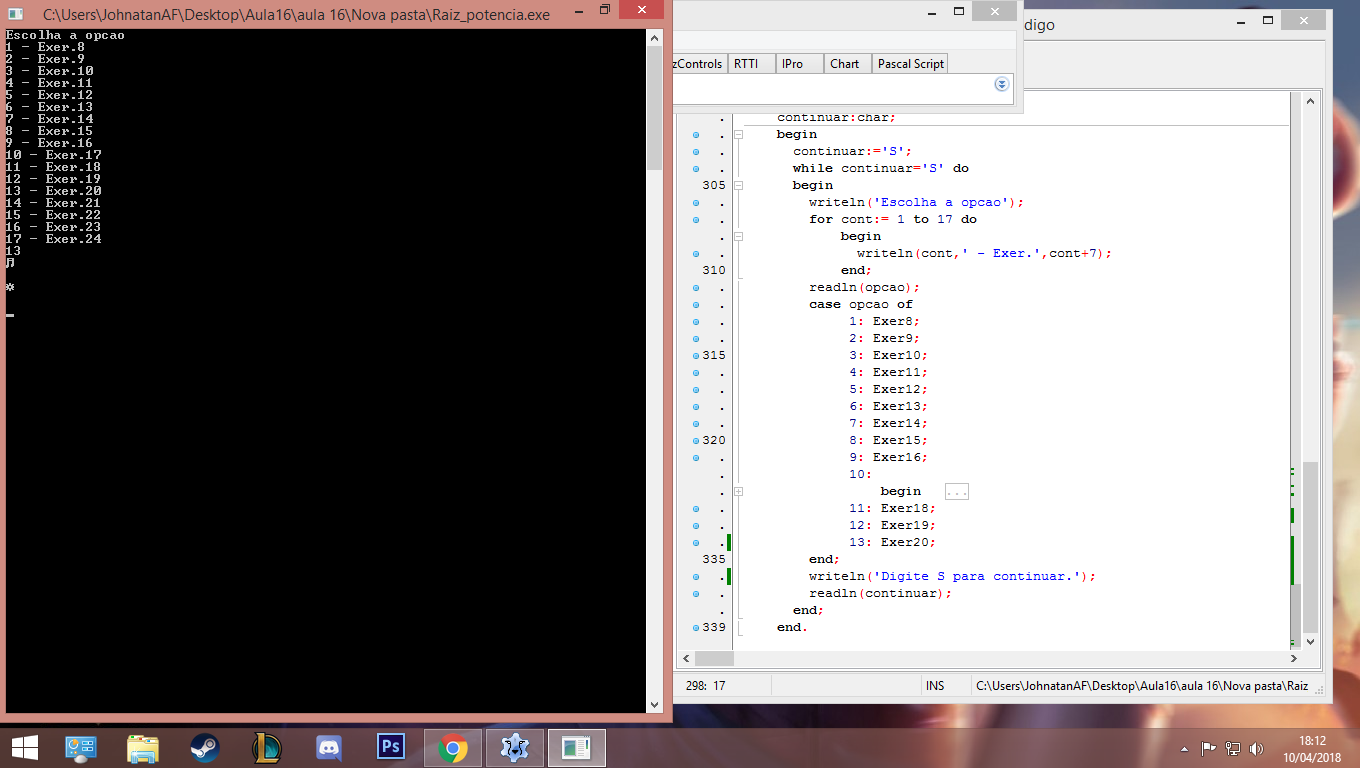Open the network tray icon
Screen dimensions: 1360x768
point(1233,748)
